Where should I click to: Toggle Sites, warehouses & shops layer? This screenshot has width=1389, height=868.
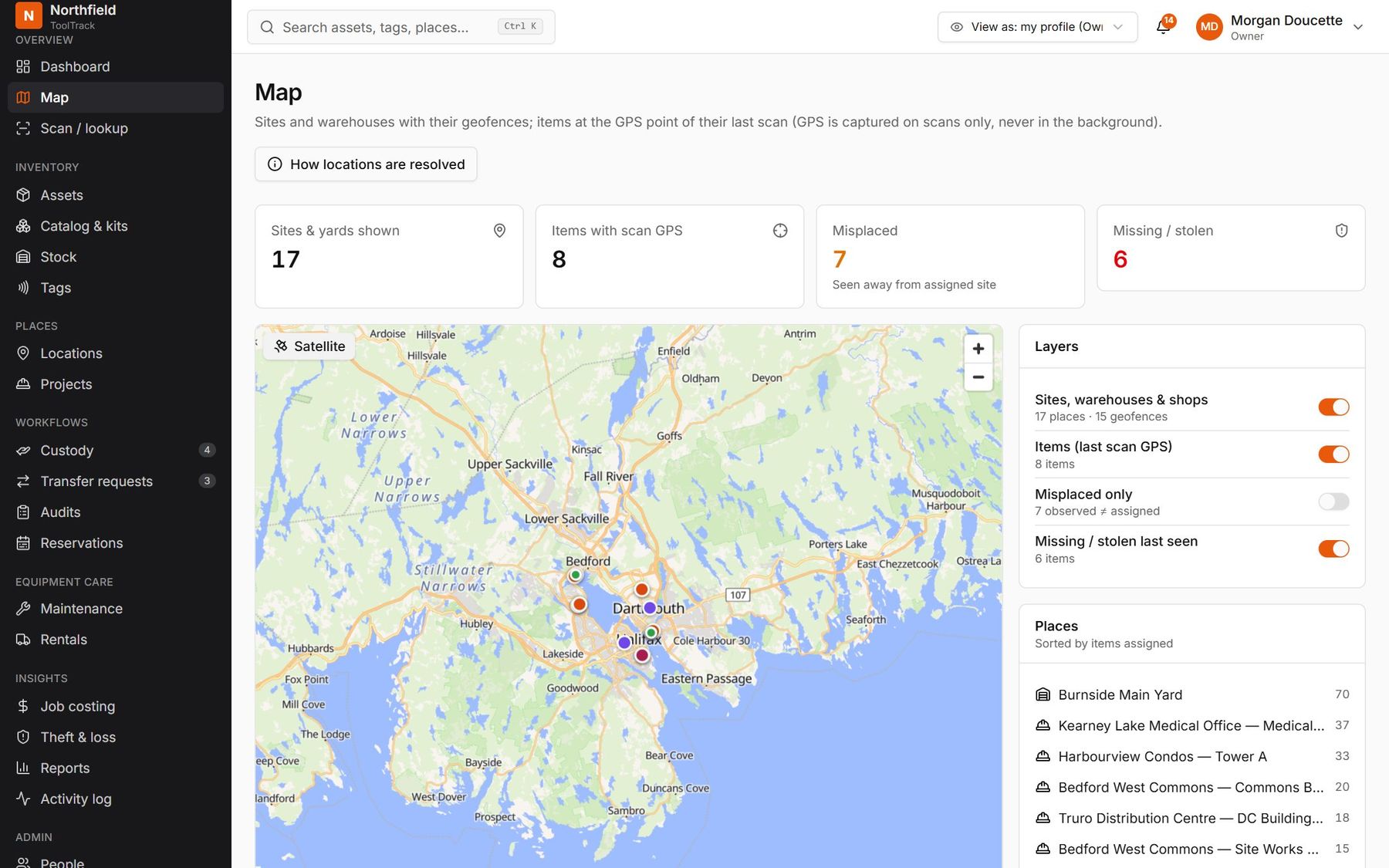tap(1333, 407)
